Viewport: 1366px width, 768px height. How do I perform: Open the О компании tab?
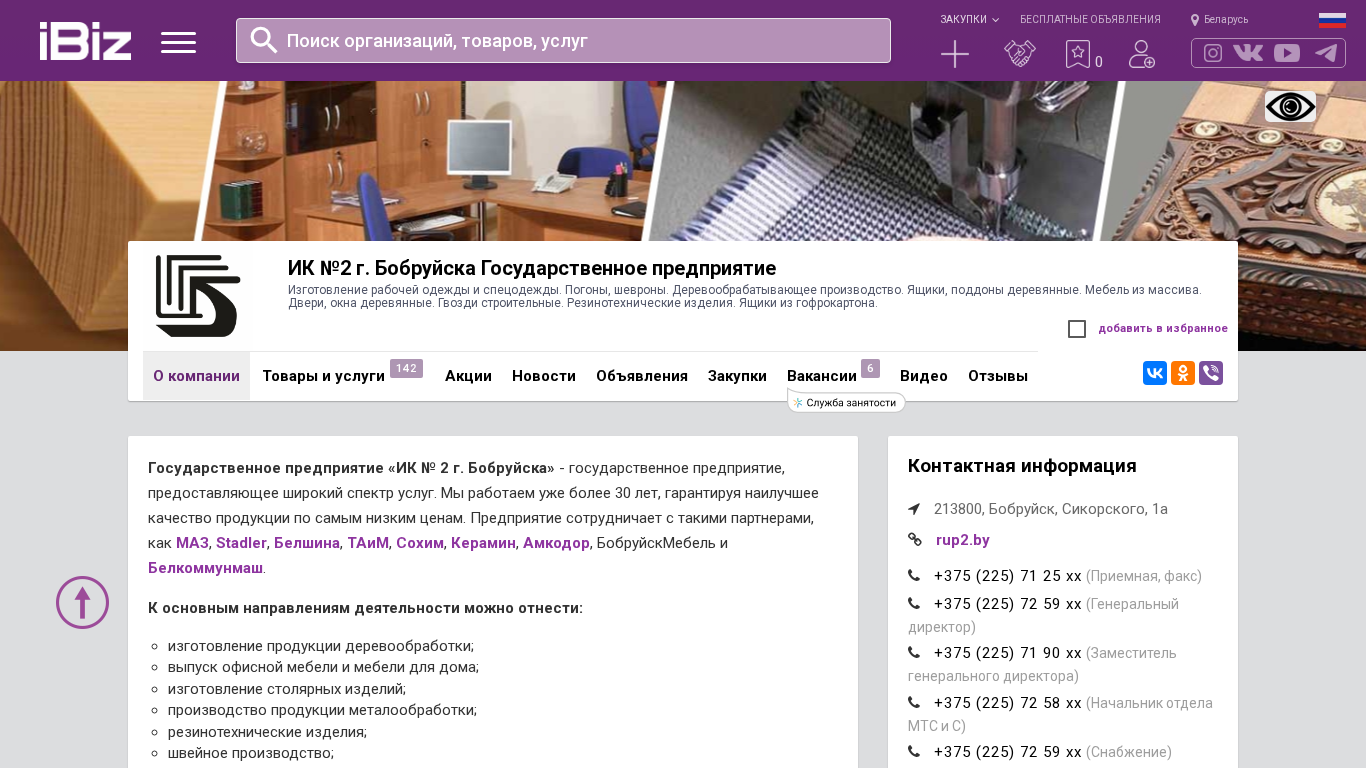196,376
